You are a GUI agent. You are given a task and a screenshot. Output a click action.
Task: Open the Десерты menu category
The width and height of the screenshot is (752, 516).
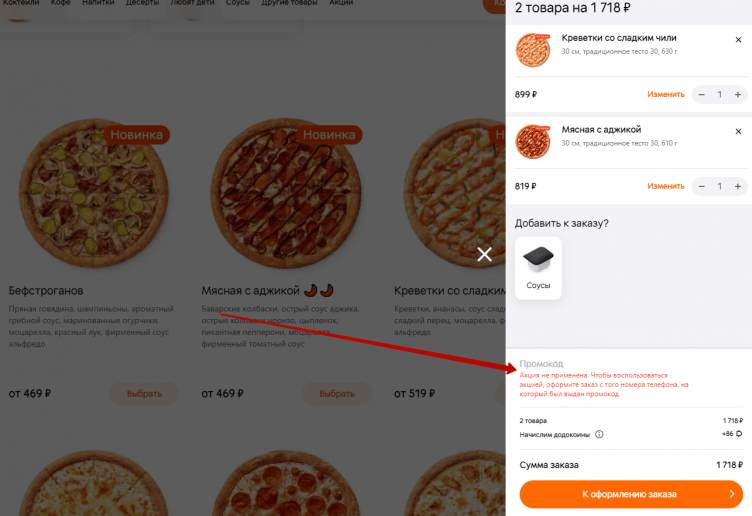(x=142, y=3)
